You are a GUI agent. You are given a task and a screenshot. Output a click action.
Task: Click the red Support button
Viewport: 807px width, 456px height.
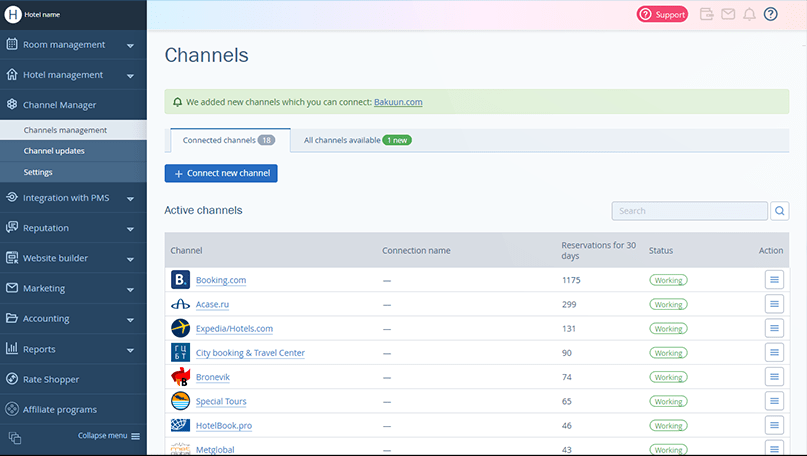(x=662, y=14)
